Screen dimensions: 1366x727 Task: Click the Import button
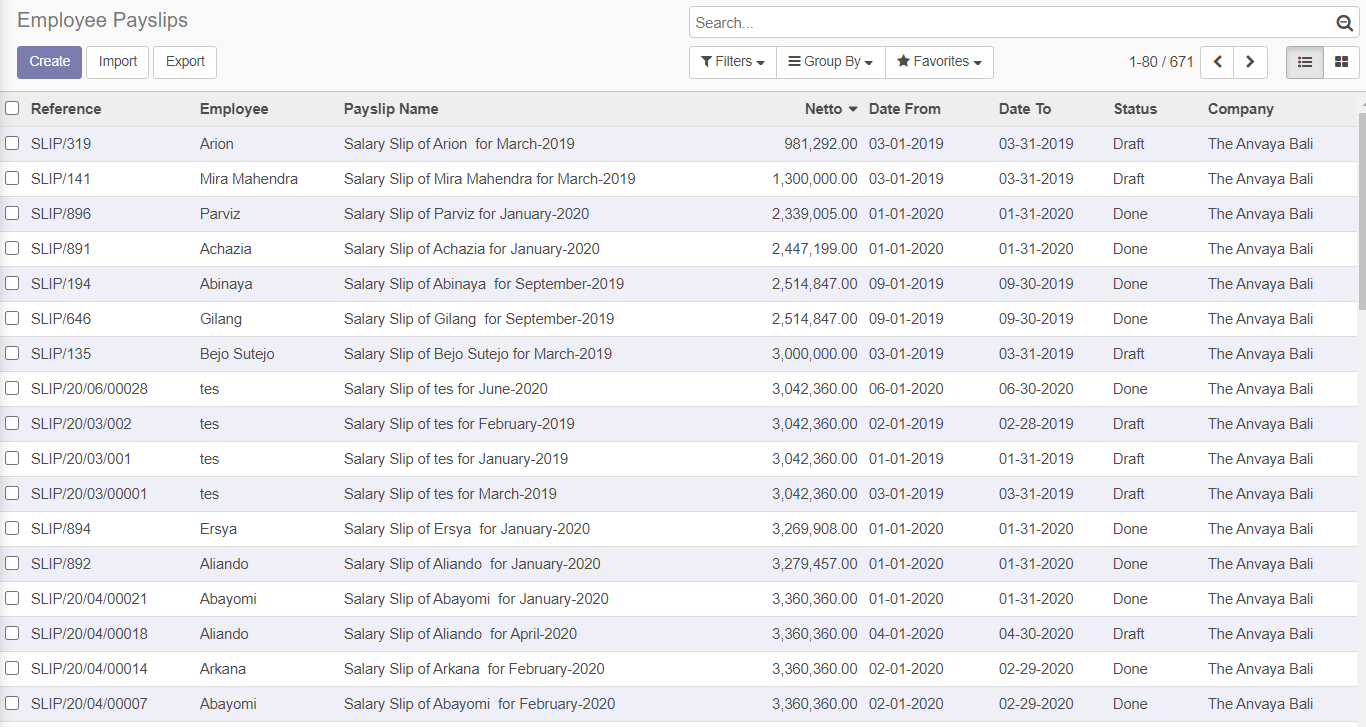[118, 62]
